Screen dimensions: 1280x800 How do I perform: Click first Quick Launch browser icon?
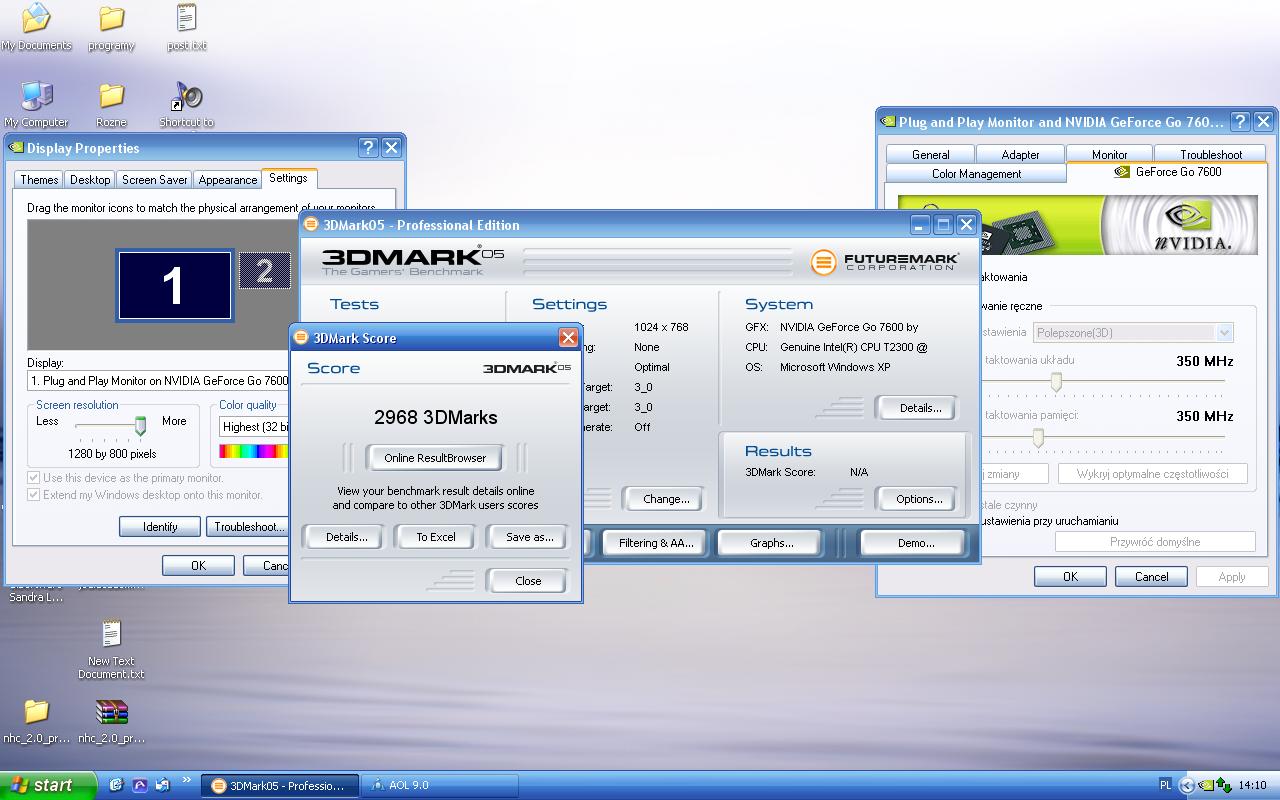[116, 785]
